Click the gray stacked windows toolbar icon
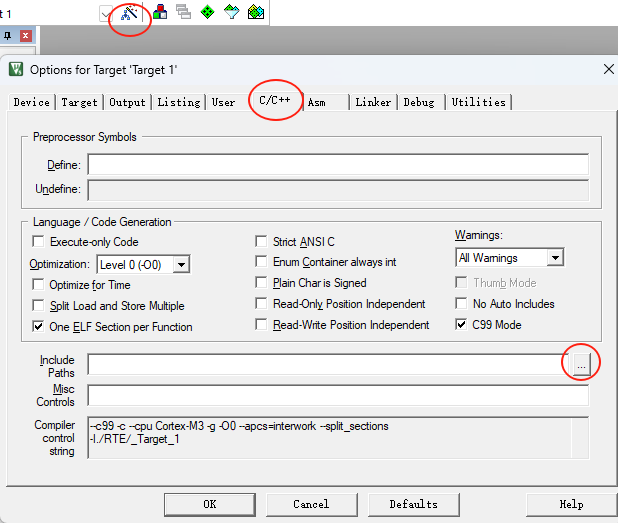 (183, 12)
